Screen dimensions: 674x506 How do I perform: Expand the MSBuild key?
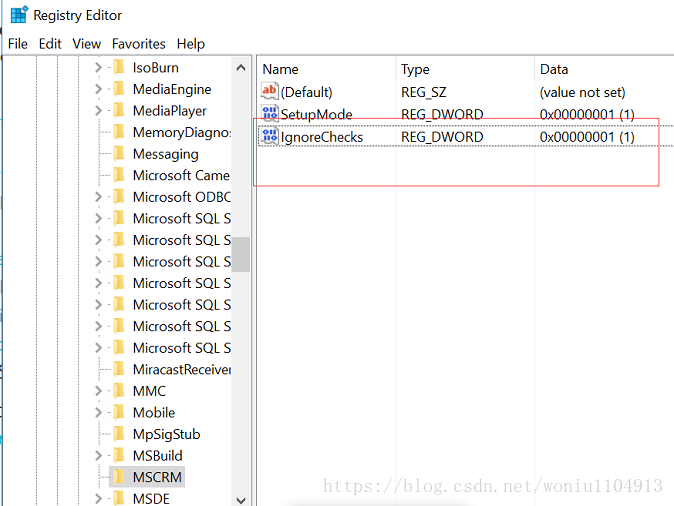pyautogui.click(x=98, y=455)
